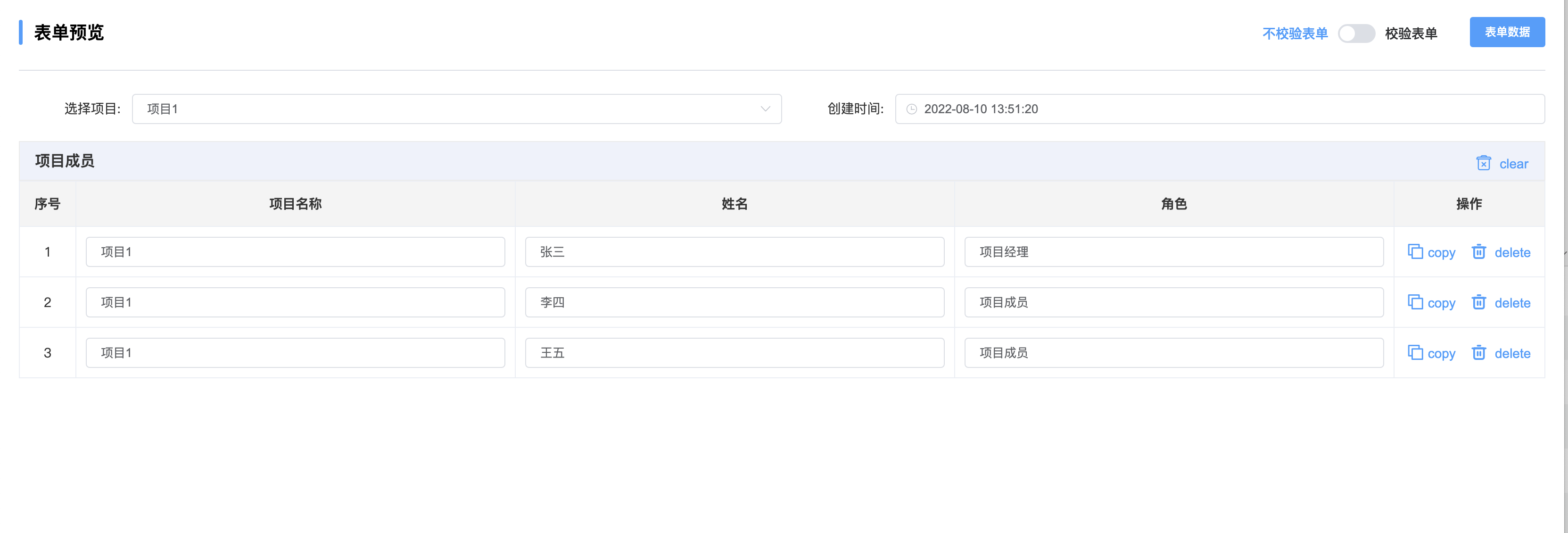Click the delete link for 王五 row

tap(1513, 354)
